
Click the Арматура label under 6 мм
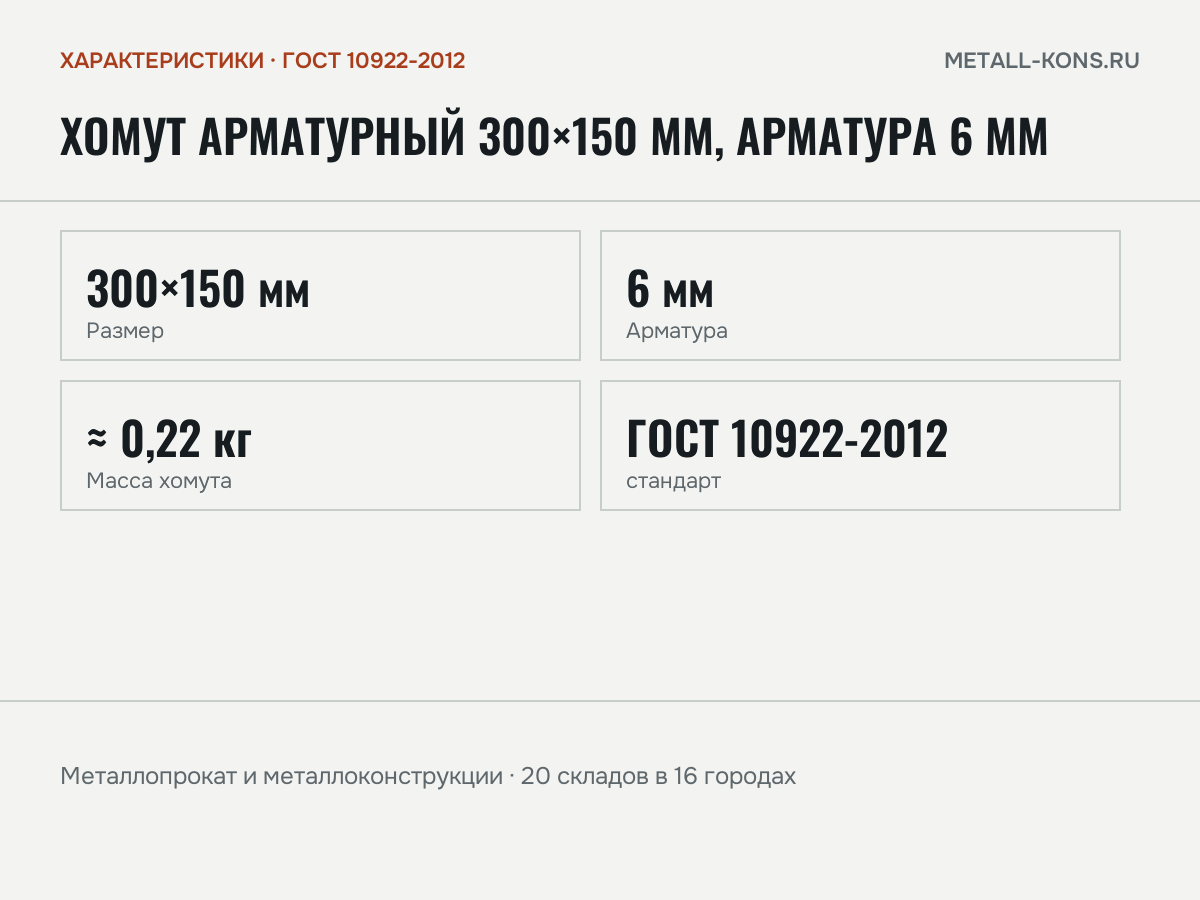pyautogui.click(x=677, y=331)
